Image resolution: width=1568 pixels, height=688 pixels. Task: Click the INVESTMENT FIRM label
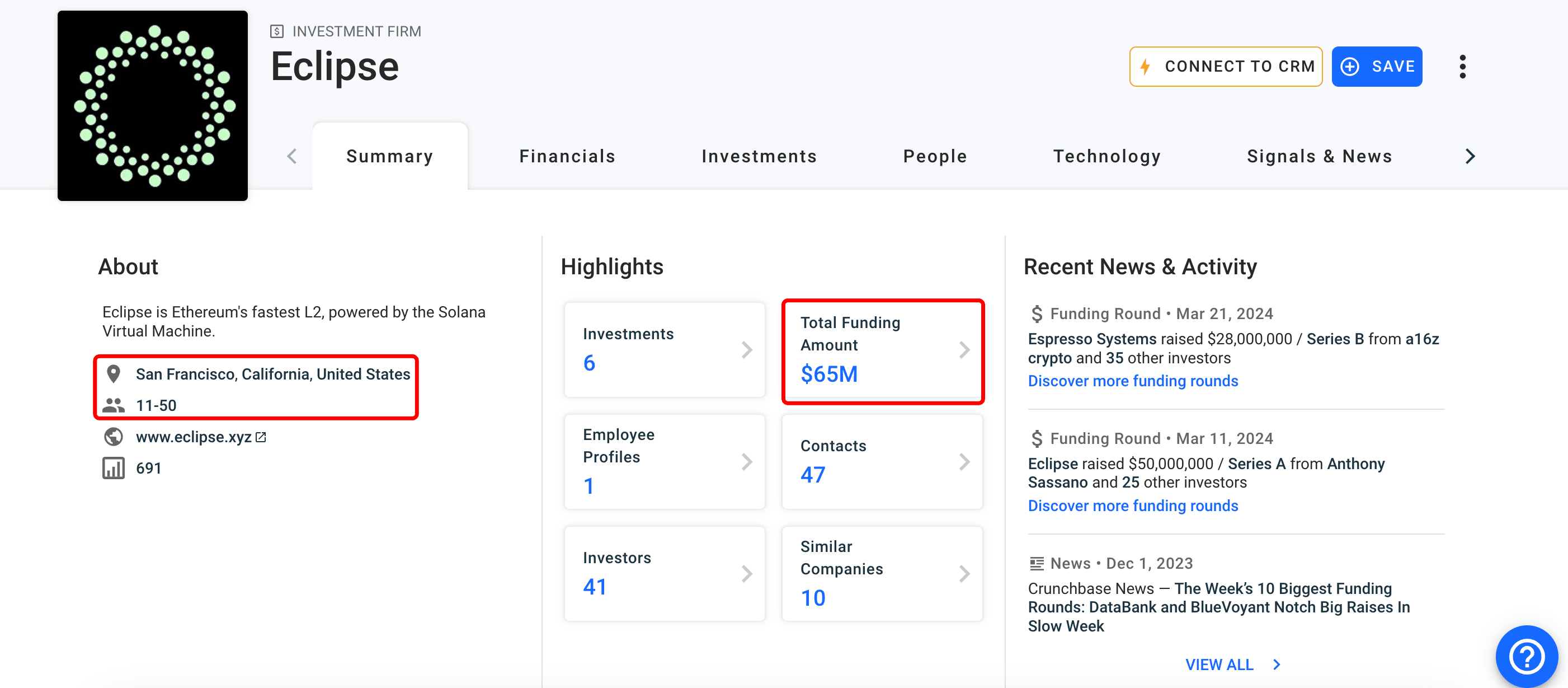pos(357,31)
